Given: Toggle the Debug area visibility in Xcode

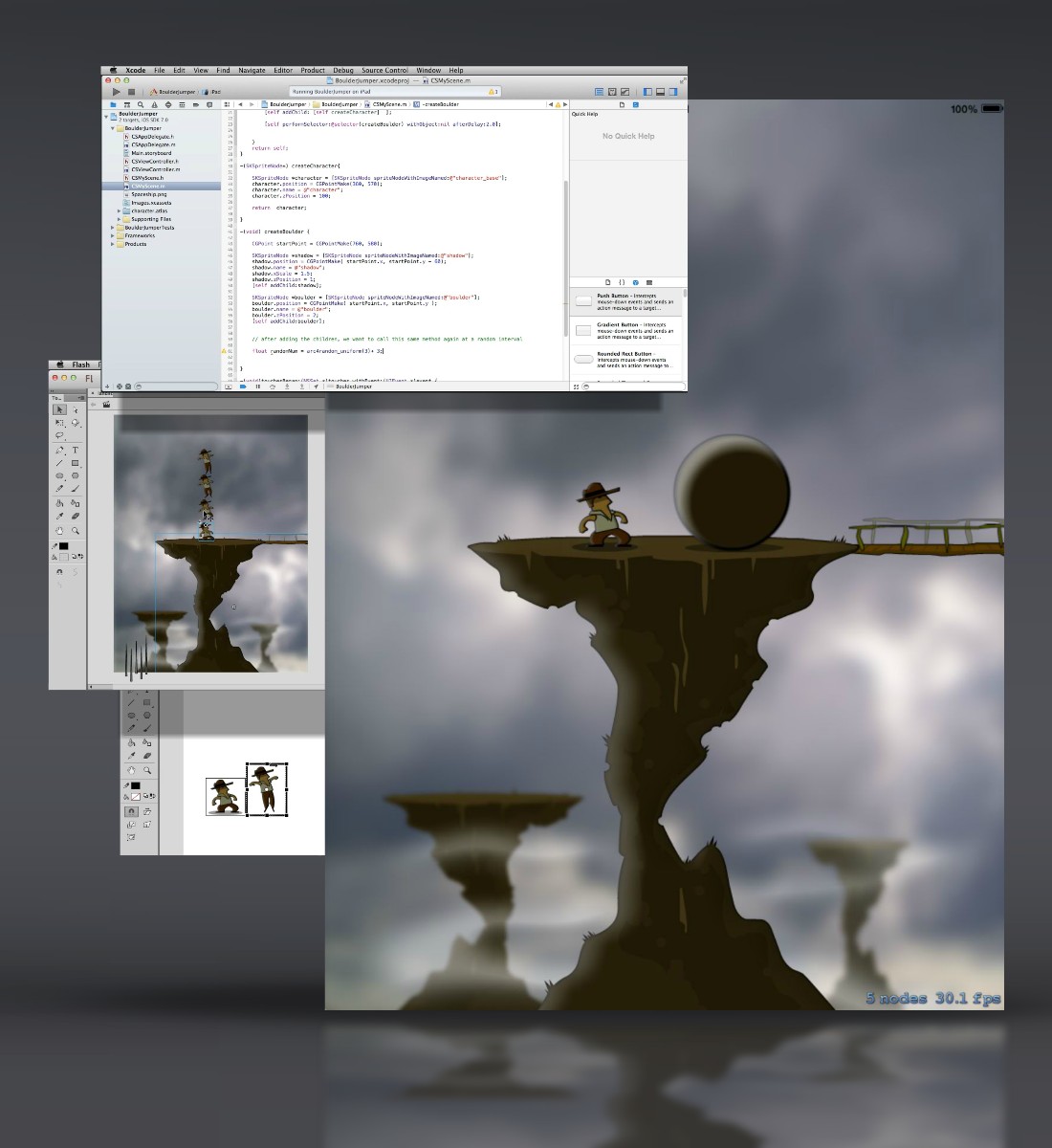Looking at the screenshot, I should 661,92.
